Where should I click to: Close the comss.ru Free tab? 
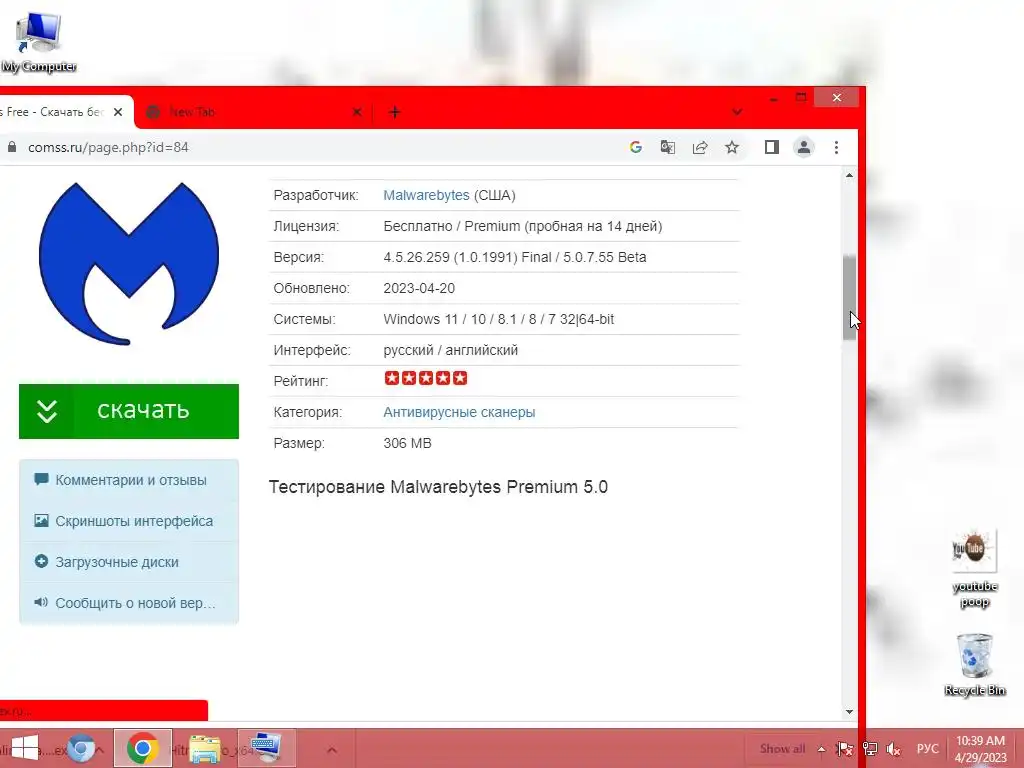click(x=118, y=112)
